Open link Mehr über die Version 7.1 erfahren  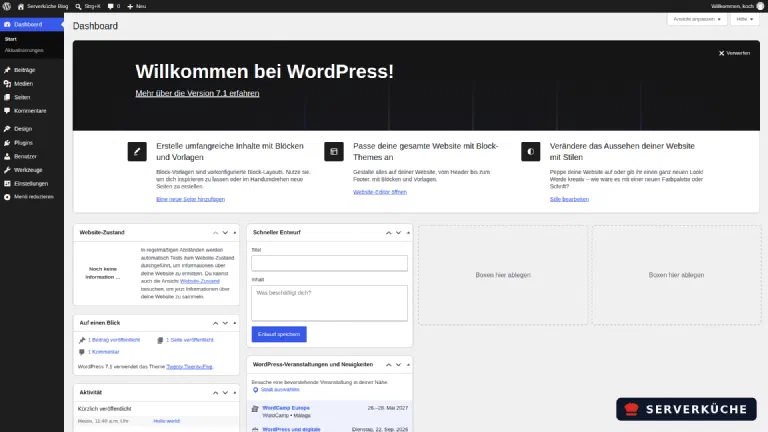(x=197, y=93)
